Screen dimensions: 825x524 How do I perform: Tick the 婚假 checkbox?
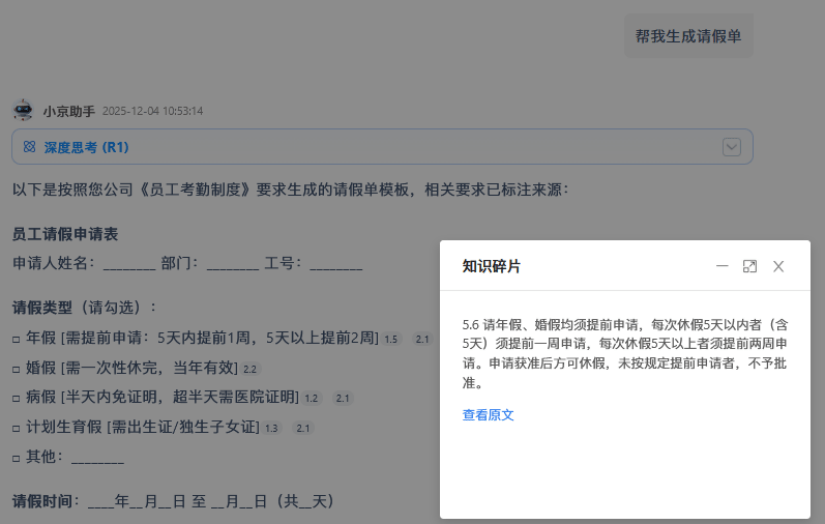[16, 369]
